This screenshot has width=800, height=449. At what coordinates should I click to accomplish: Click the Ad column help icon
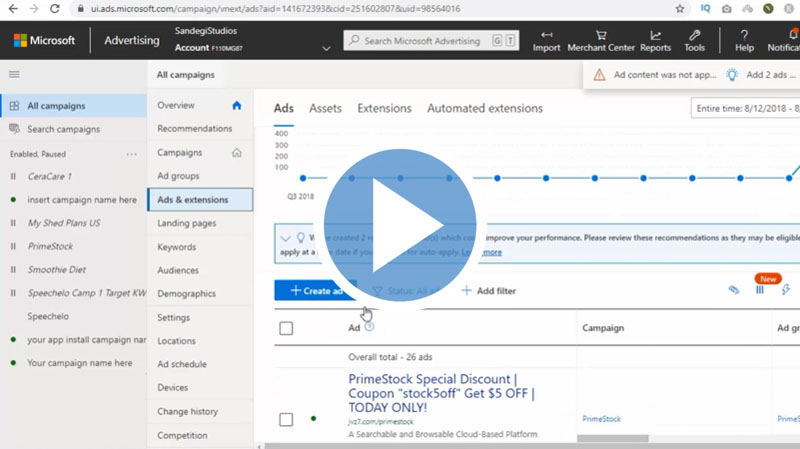pyautogui.click(x=369, y=327)
